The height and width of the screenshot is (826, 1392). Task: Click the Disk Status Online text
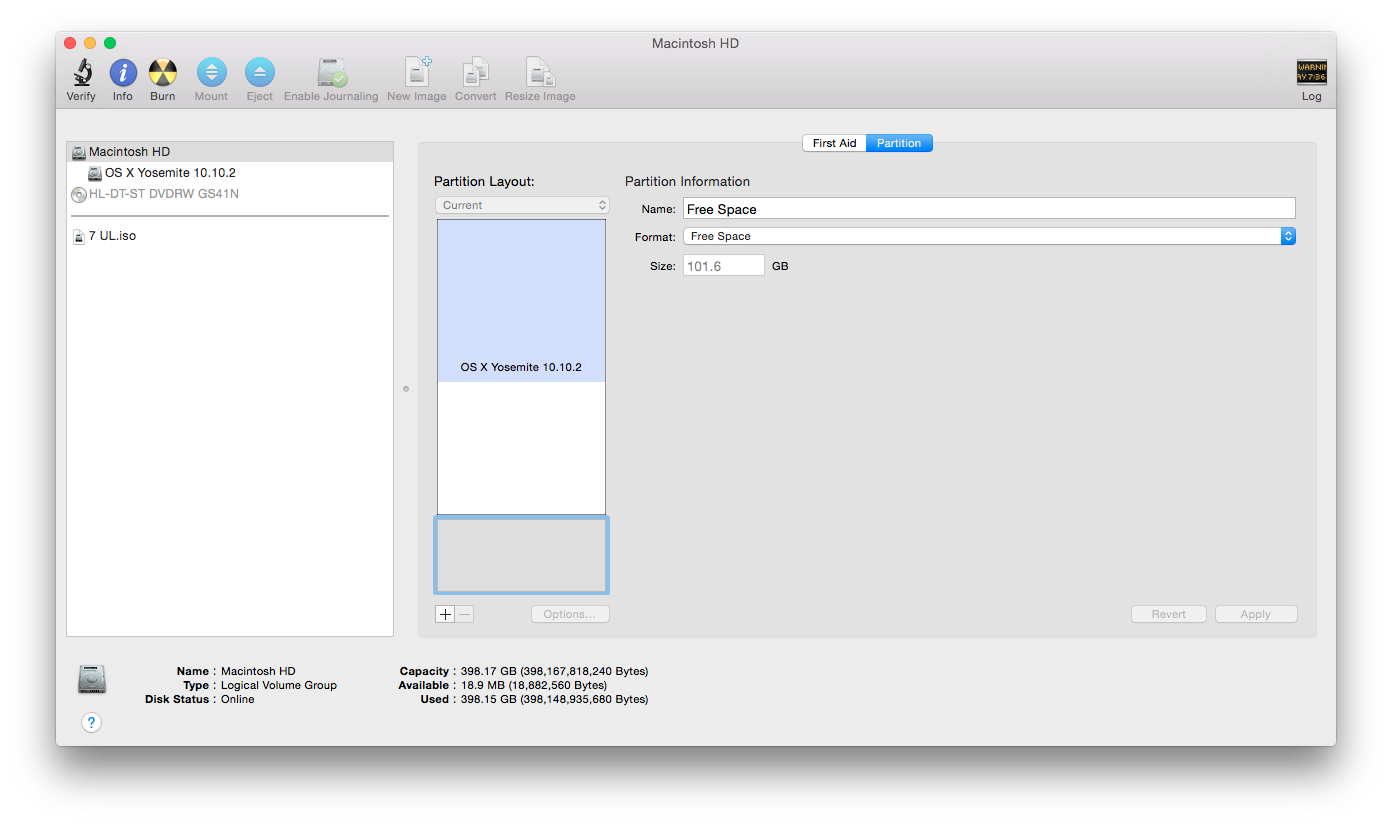238,699
